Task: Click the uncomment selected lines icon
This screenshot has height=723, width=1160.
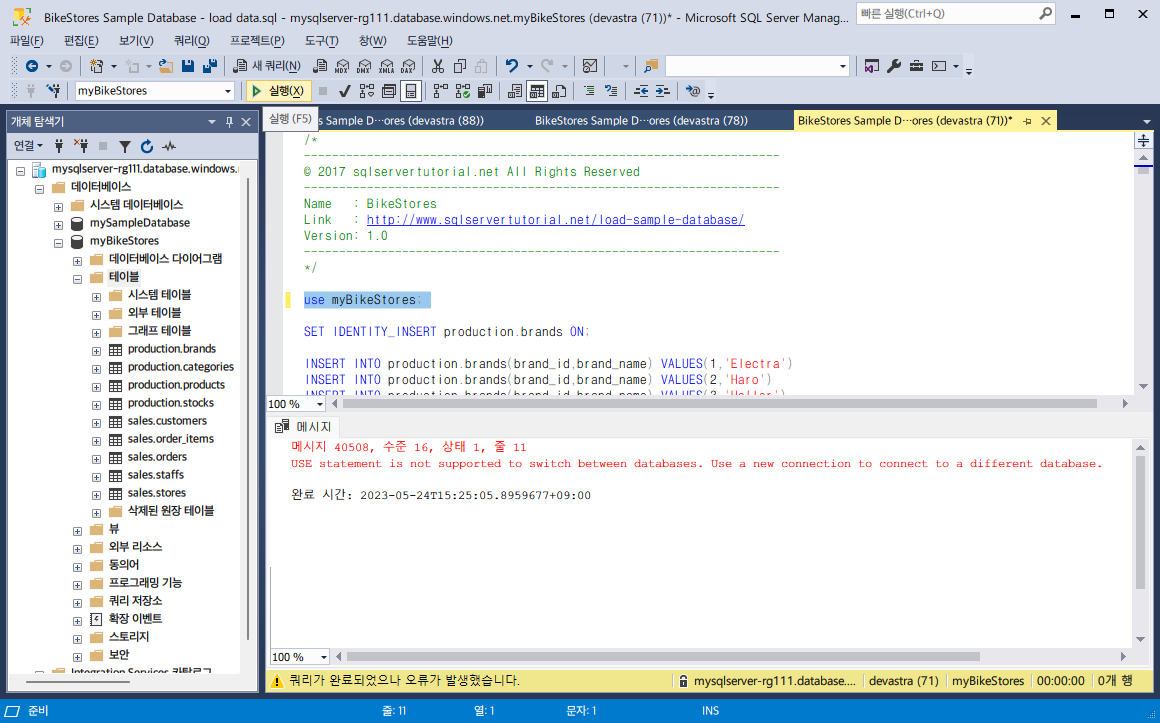Action: (x=611, y=91)
